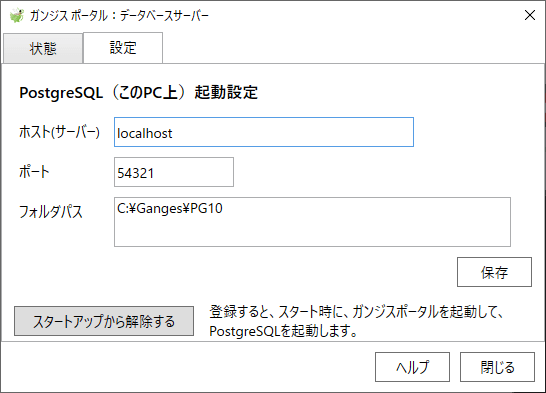Click the ホスト(サーバー) label
The width and height of the screenshot is (546, 393).
point(60,132)
